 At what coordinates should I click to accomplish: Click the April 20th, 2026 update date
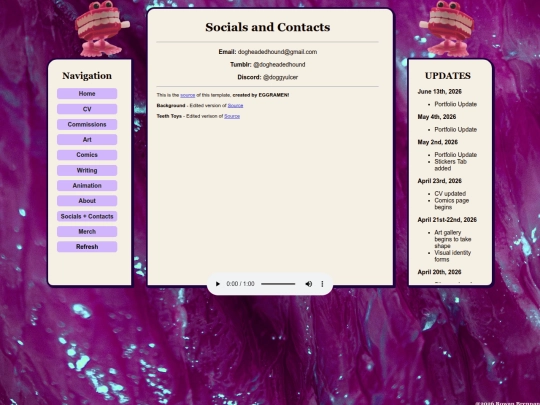click(x=439, y=272)
